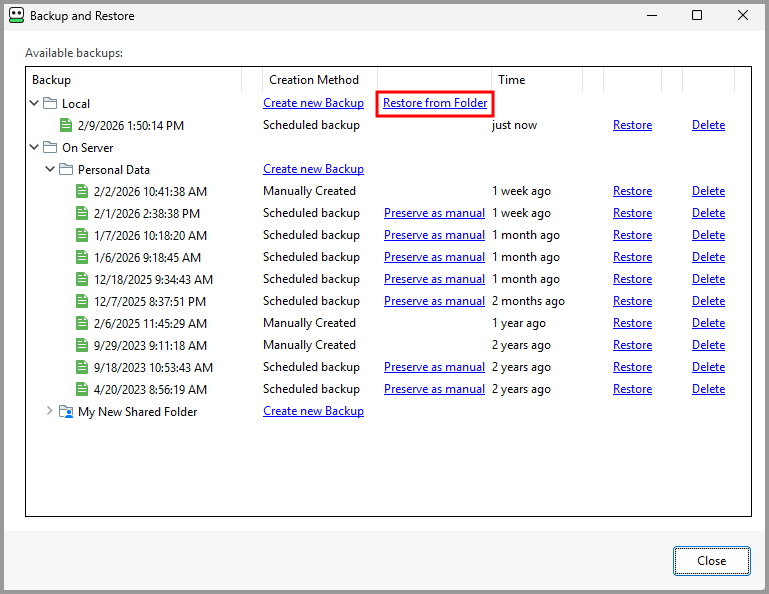Select the 2/6/2025 11:45:29 AM backup row
This screenshot has height=594, width=769.
tap(388, 323)
